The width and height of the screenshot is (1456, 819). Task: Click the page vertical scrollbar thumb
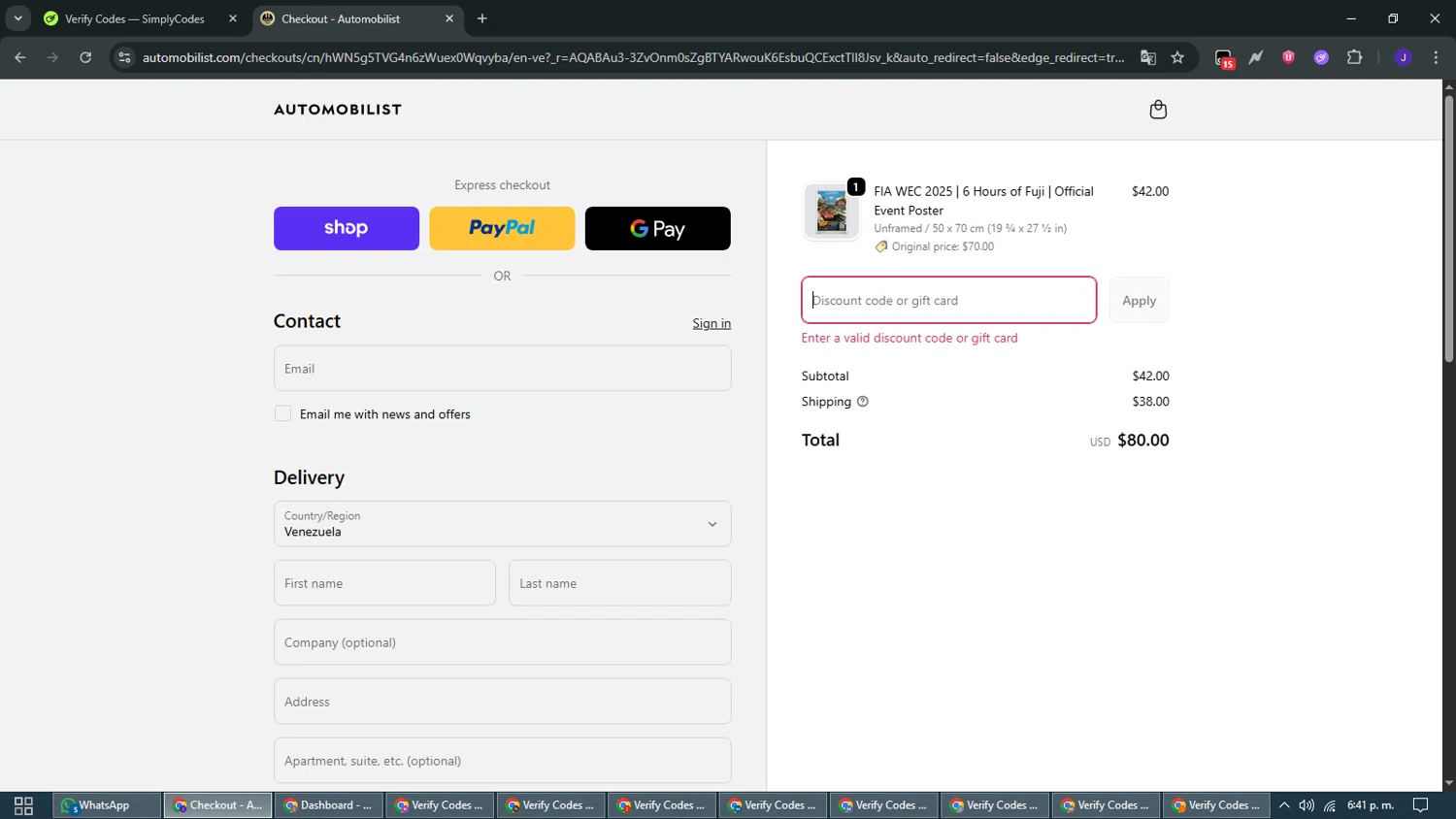coord(1448,229)
